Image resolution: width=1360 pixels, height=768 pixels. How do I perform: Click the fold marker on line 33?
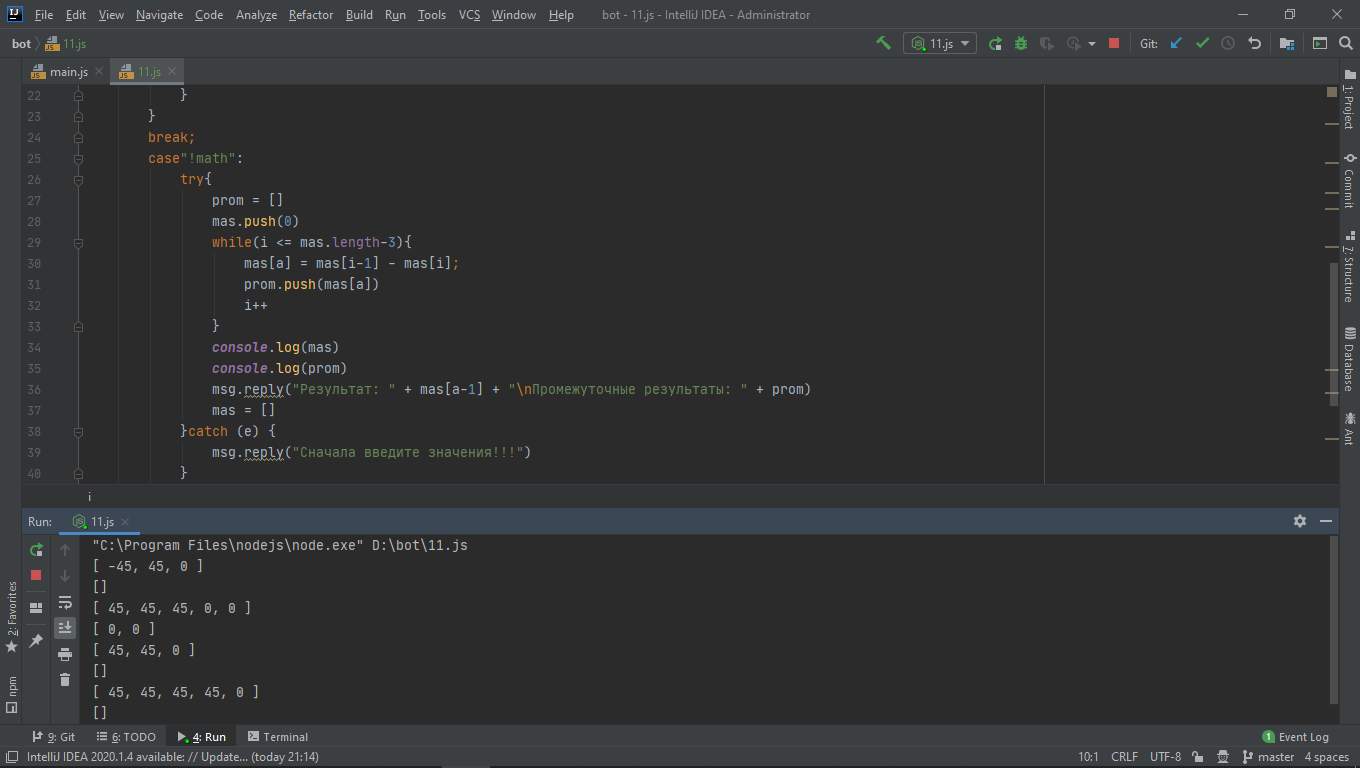(x=78, y=326)
